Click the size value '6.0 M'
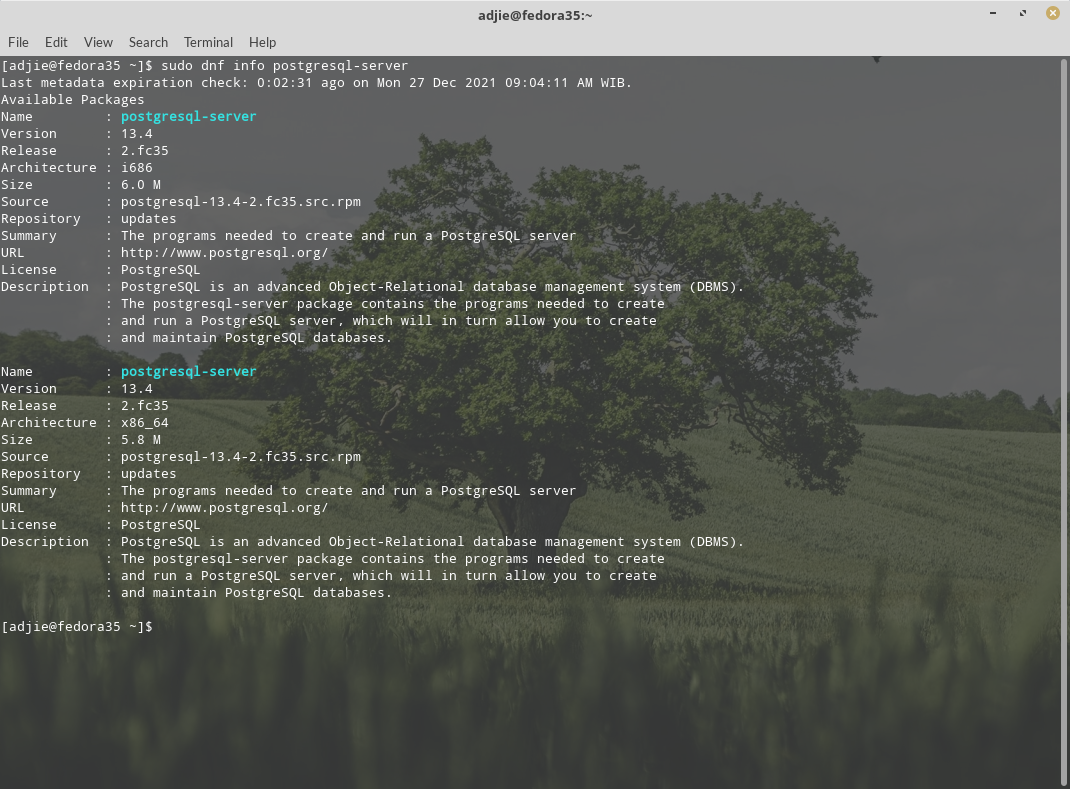1070x789 pixels. click(x=141, y=185)
